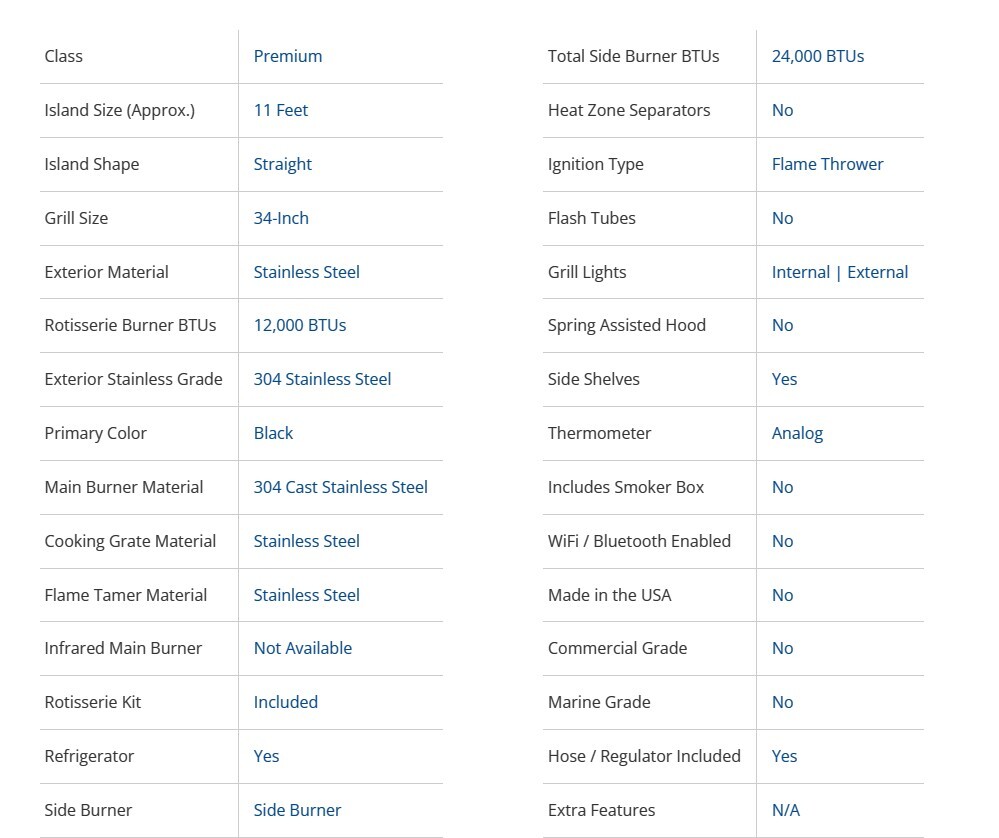
Task: Click the Internal grill lights link
Action: [x=801, y=272]
